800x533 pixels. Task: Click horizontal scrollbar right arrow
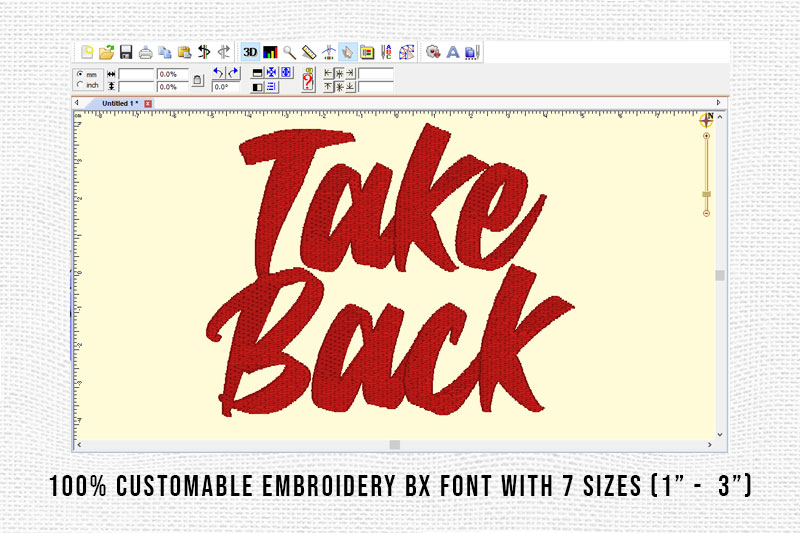[x=710, y=445]
